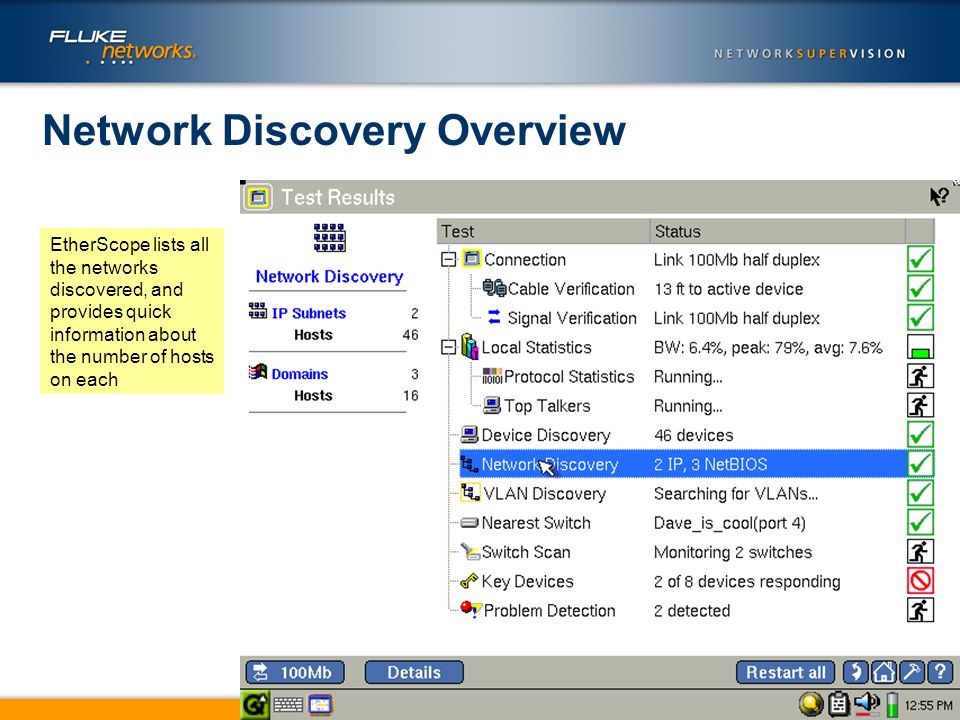Select Device Discovery test

point(686,435)
